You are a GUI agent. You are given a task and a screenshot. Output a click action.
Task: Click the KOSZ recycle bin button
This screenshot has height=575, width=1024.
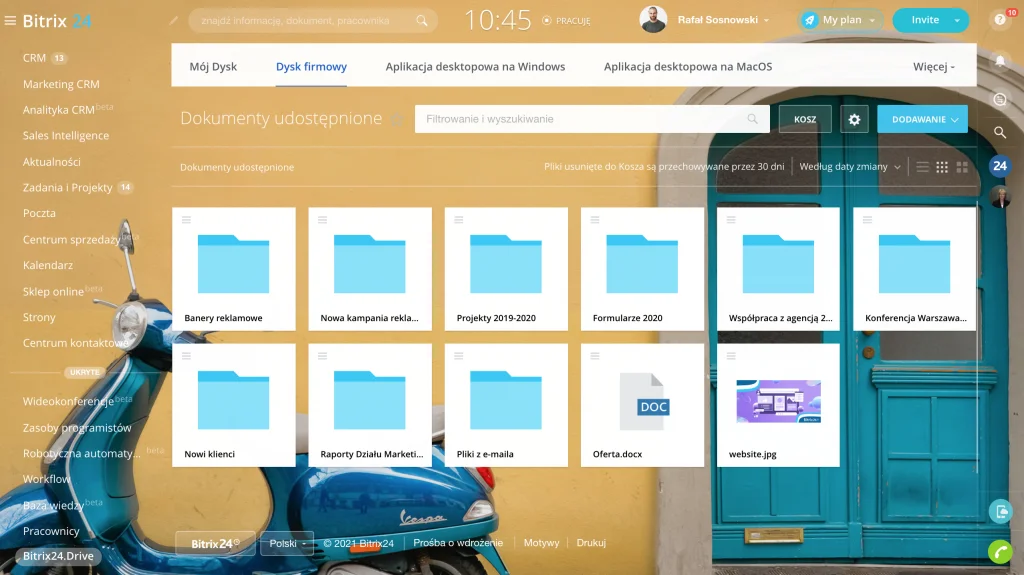[x=805, y=119]
